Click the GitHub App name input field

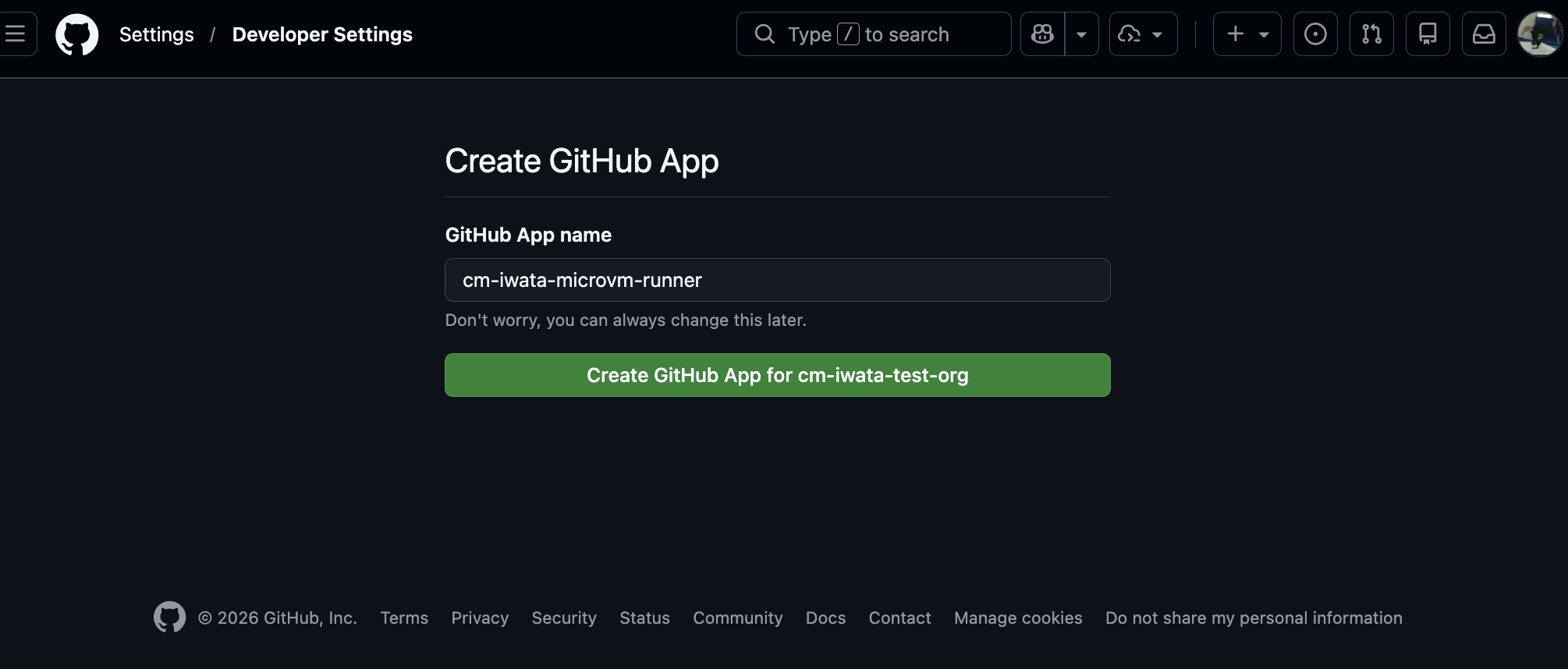point(778,280)
